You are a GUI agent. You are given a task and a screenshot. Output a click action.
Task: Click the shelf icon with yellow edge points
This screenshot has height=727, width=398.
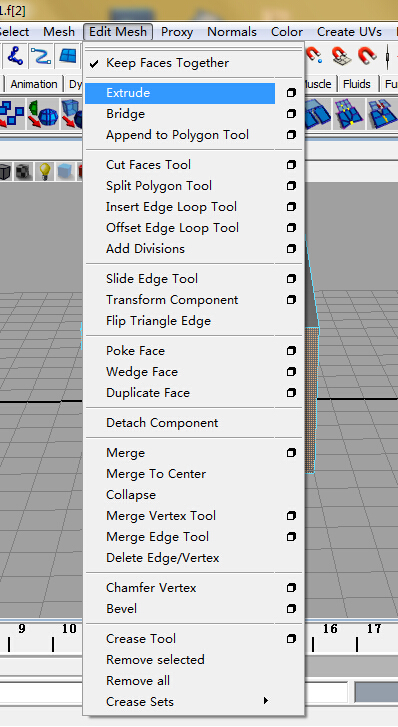pyautogui.click(x=349, y=114)
